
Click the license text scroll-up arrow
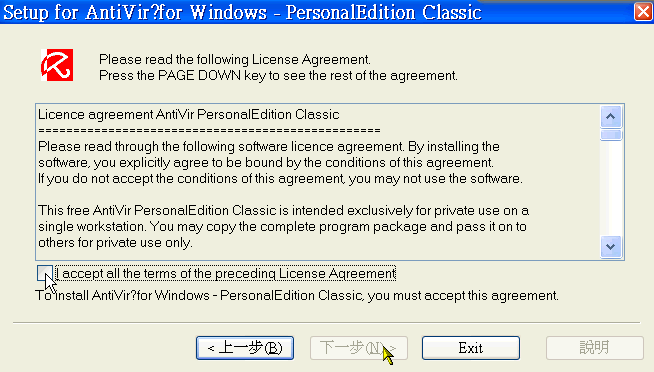[x=611, y=116]
